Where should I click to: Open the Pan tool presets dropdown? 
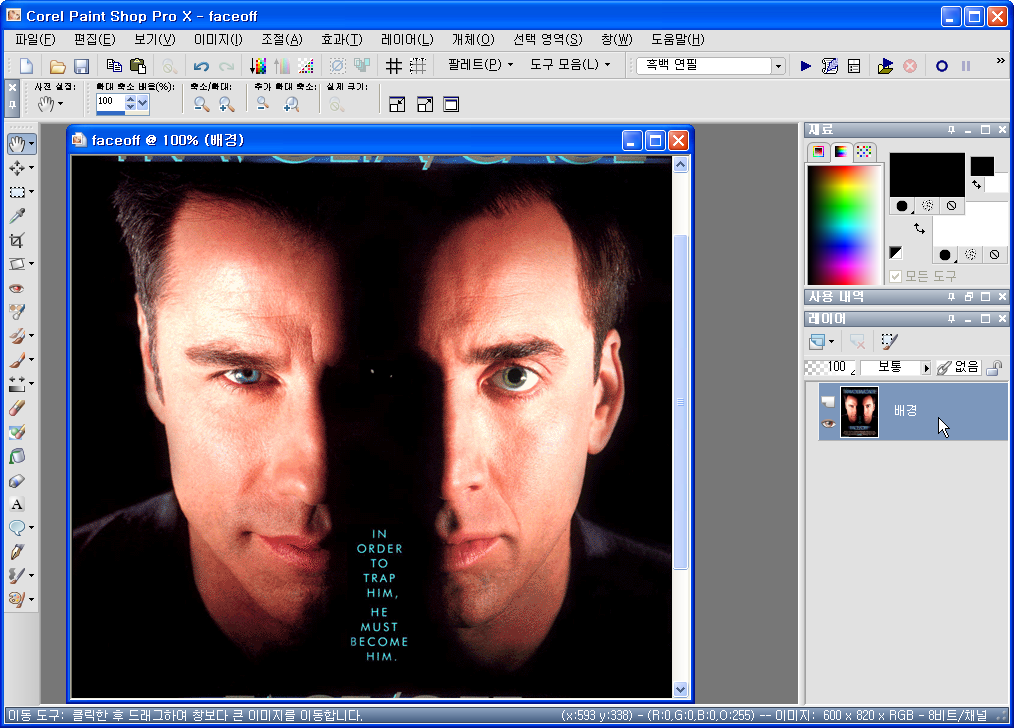coord(60,104)
